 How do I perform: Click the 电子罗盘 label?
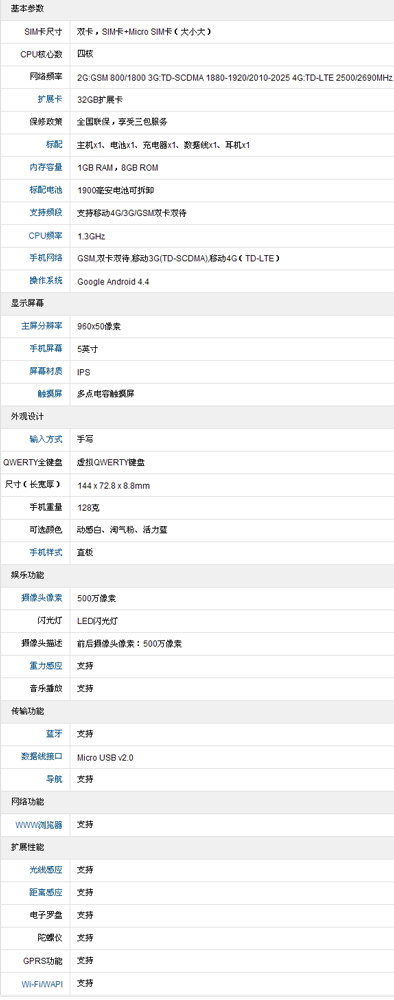pos(46,915)
